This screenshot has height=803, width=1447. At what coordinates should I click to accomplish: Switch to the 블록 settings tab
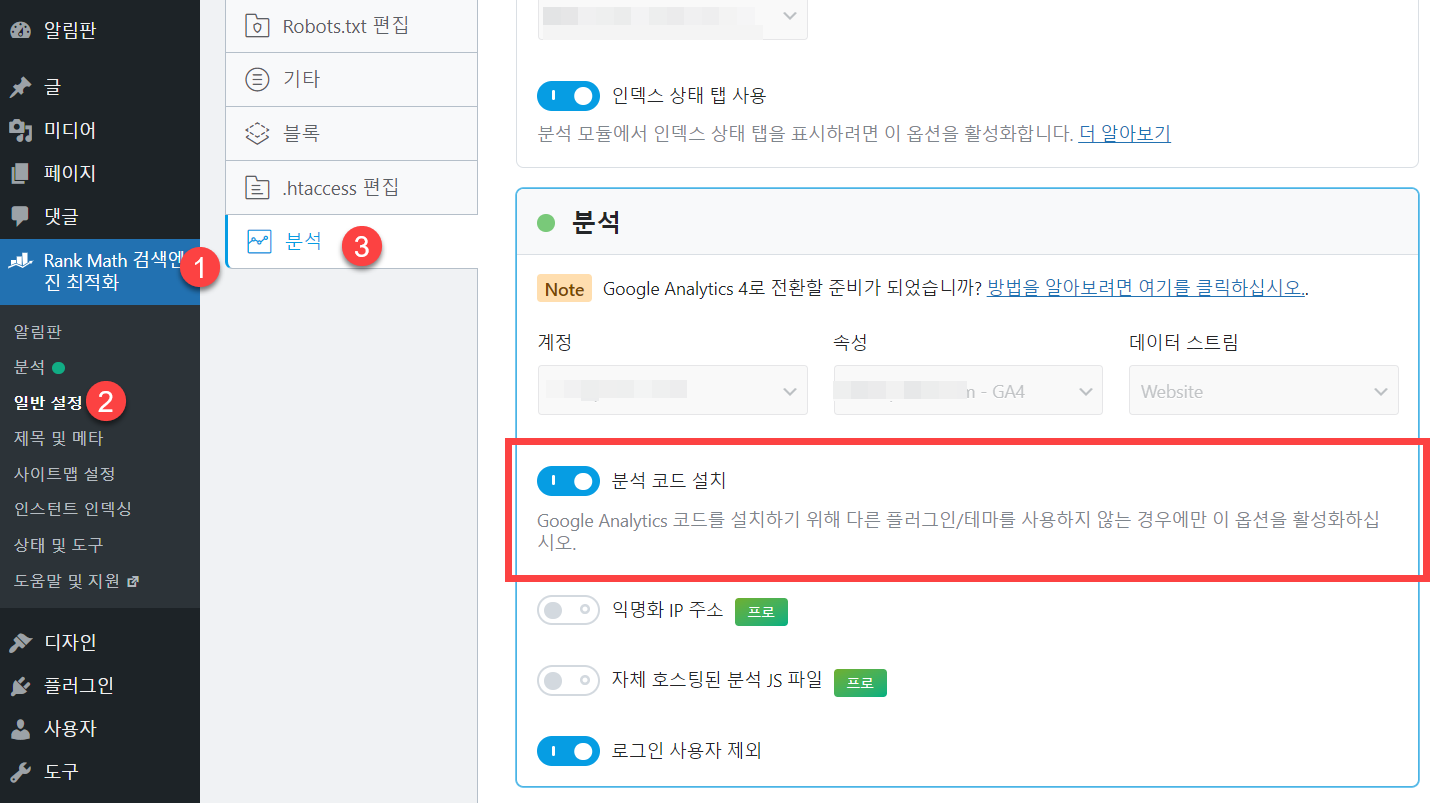point(351,133)
